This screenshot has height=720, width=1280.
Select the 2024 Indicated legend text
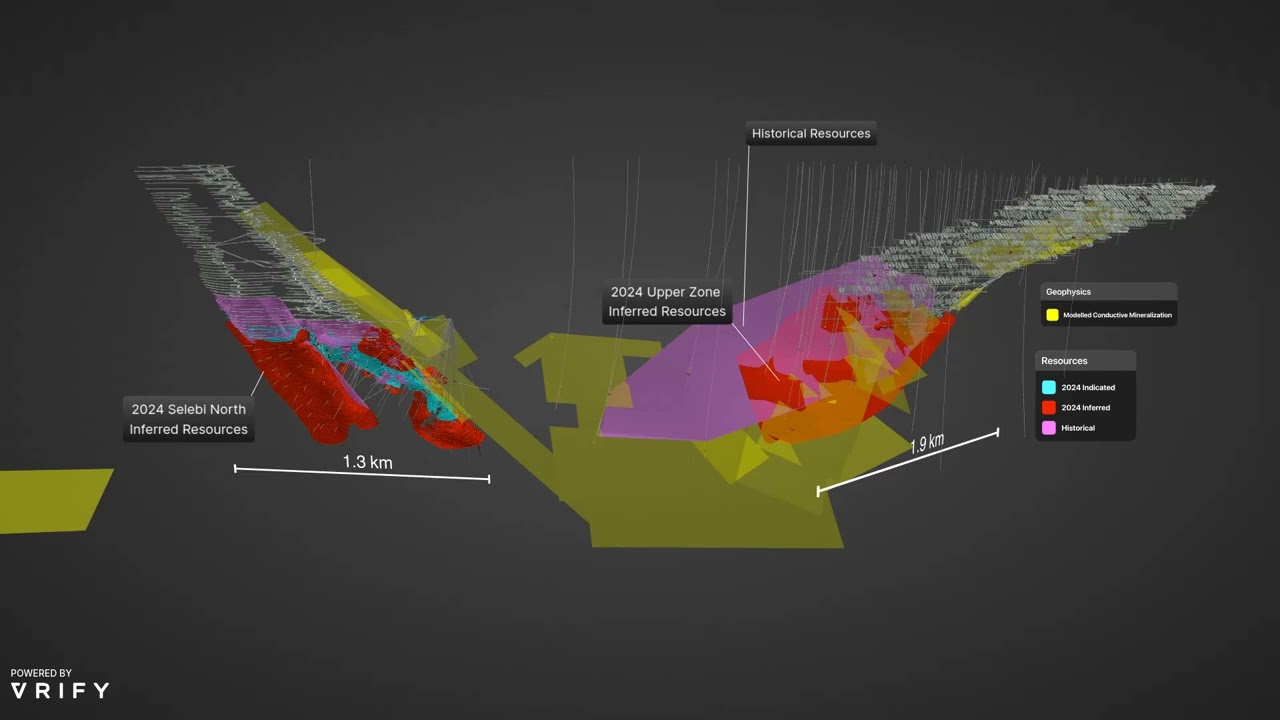(x=1088, y=387)
